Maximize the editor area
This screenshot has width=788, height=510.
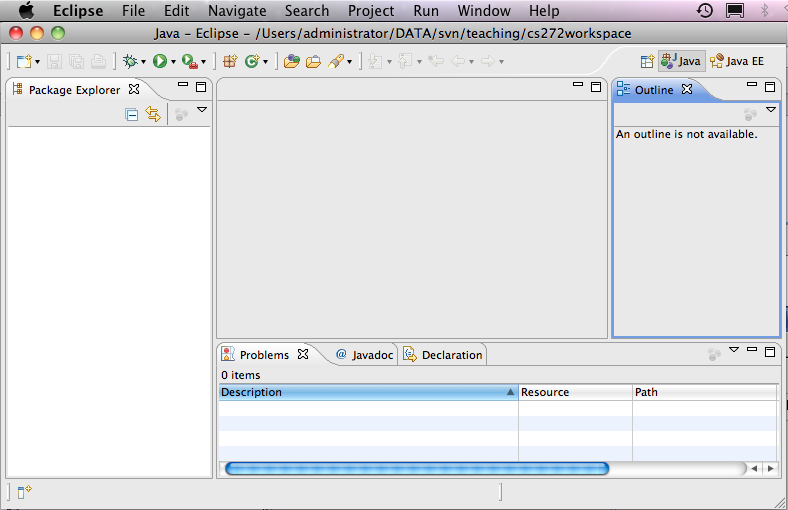596,87
